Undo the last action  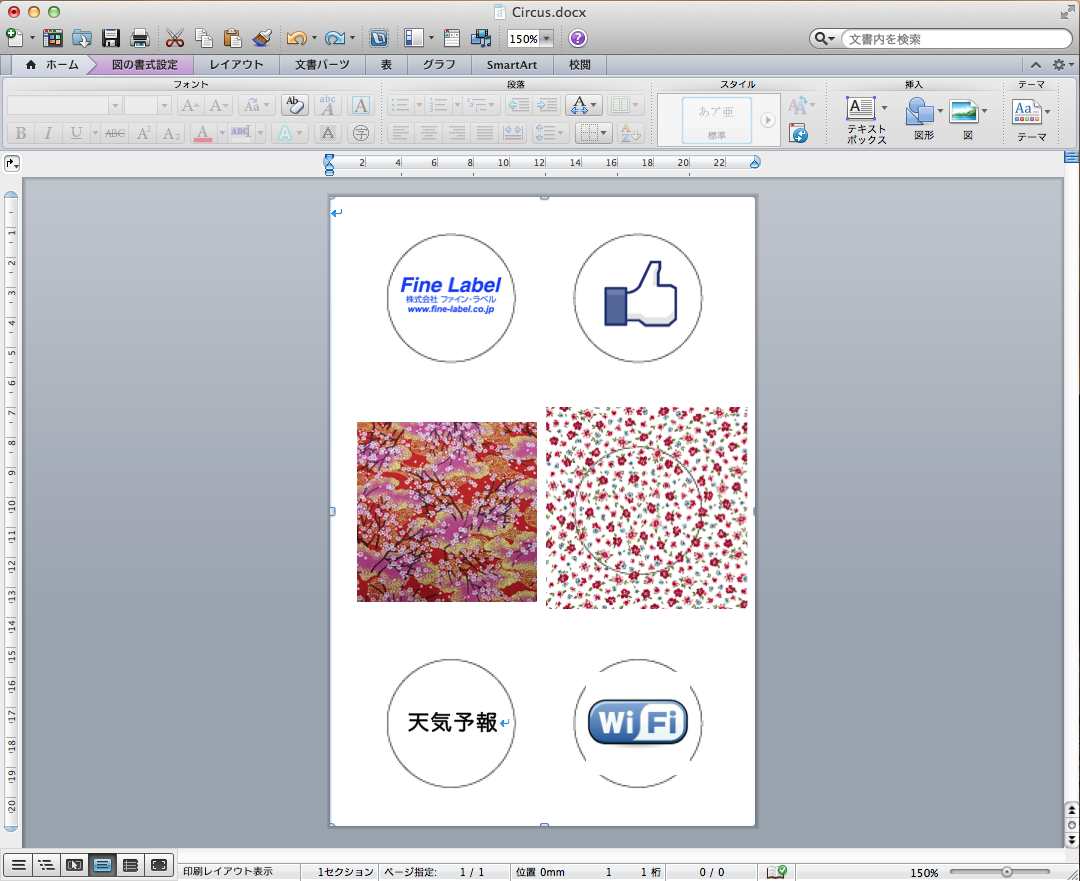[297, 38]
